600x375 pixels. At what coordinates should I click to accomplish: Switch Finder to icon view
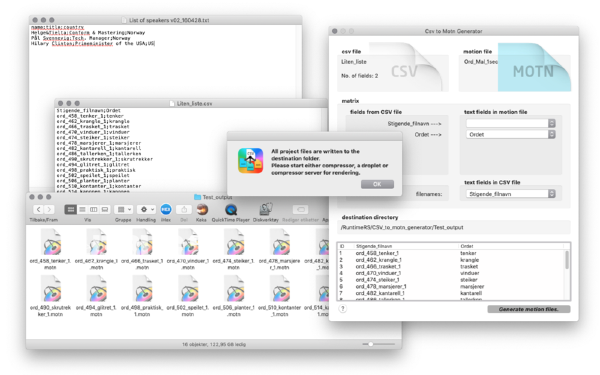tap(70, 209)
